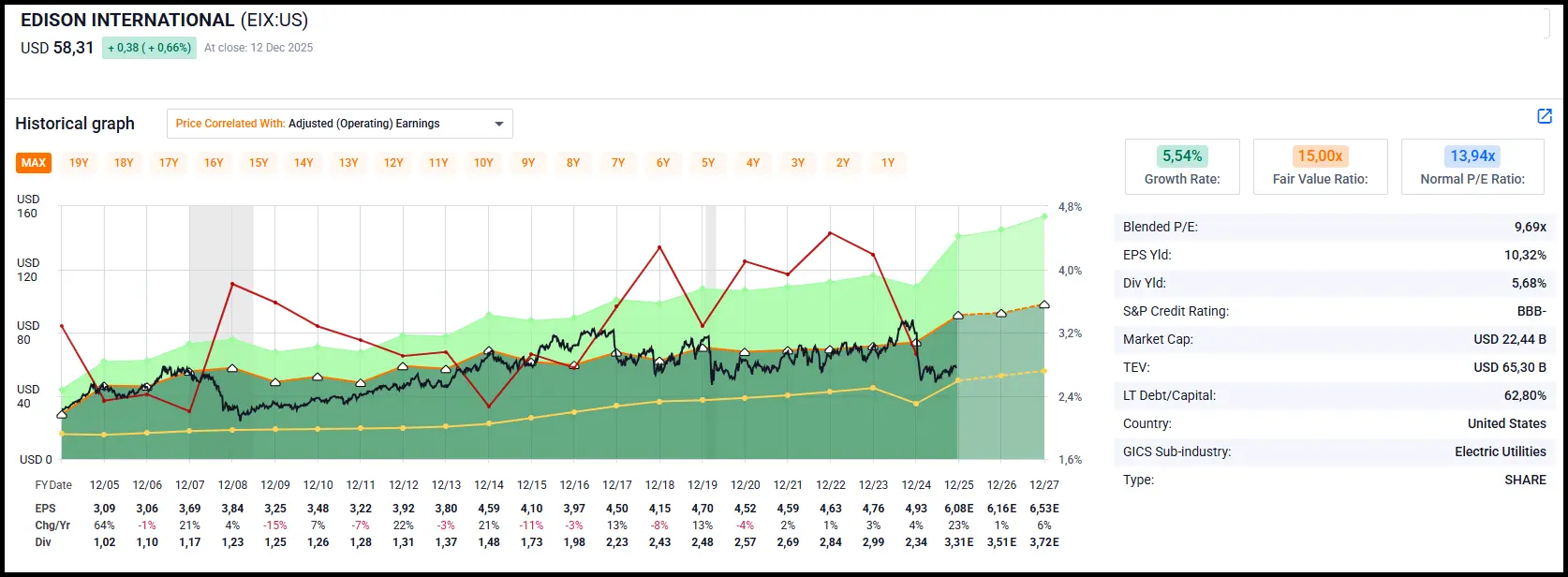The width and height of the screenshot is (1568, 577).
Task: Pick the 19Y range option
Action: [79, 163]
